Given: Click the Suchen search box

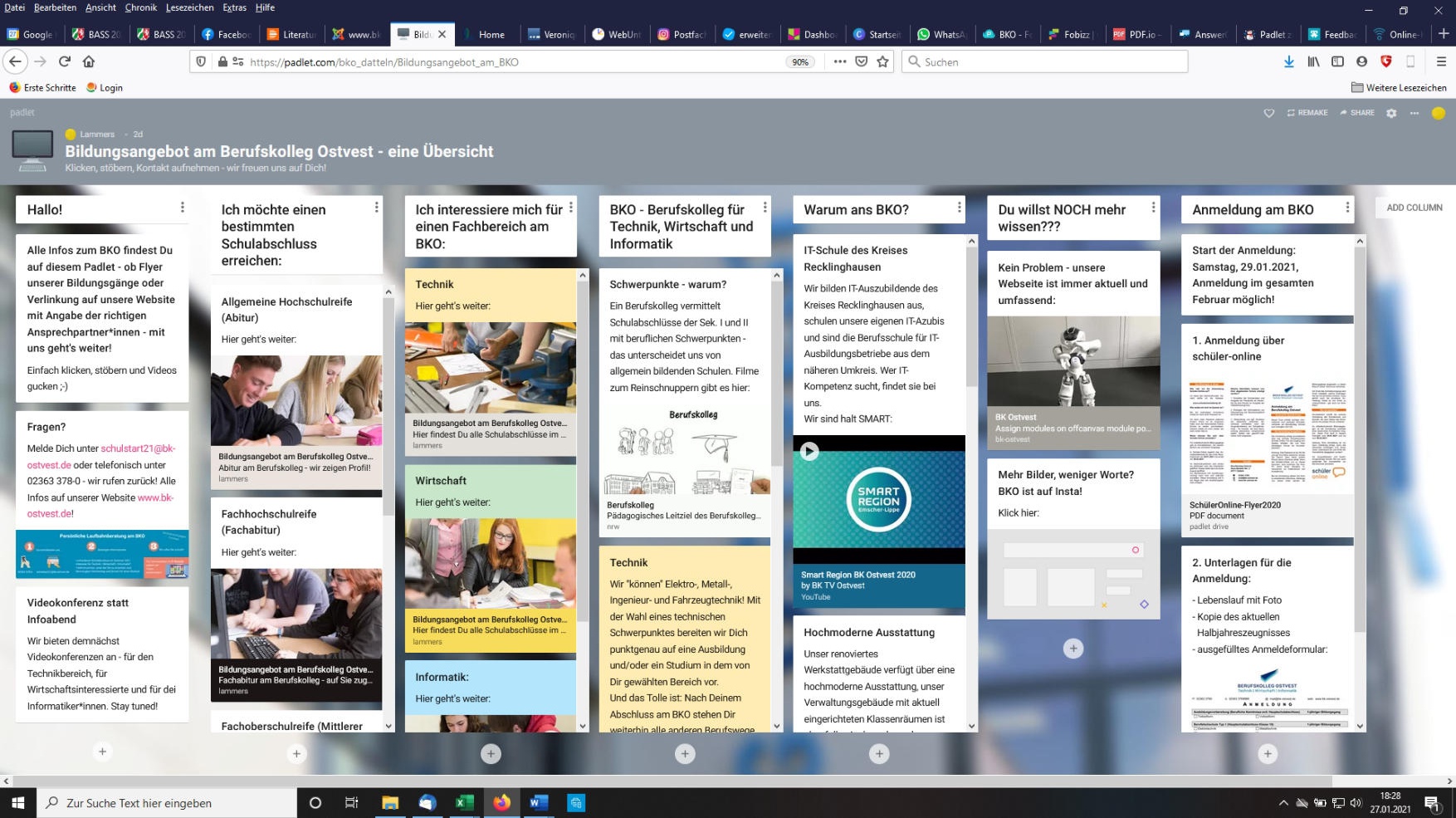Looking at the screenshot, I should [1044, 61].
